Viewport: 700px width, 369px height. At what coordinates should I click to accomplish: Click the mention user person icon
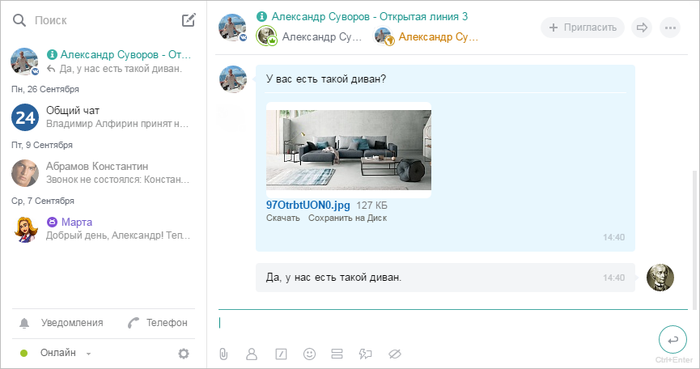(x=252, y=354)
